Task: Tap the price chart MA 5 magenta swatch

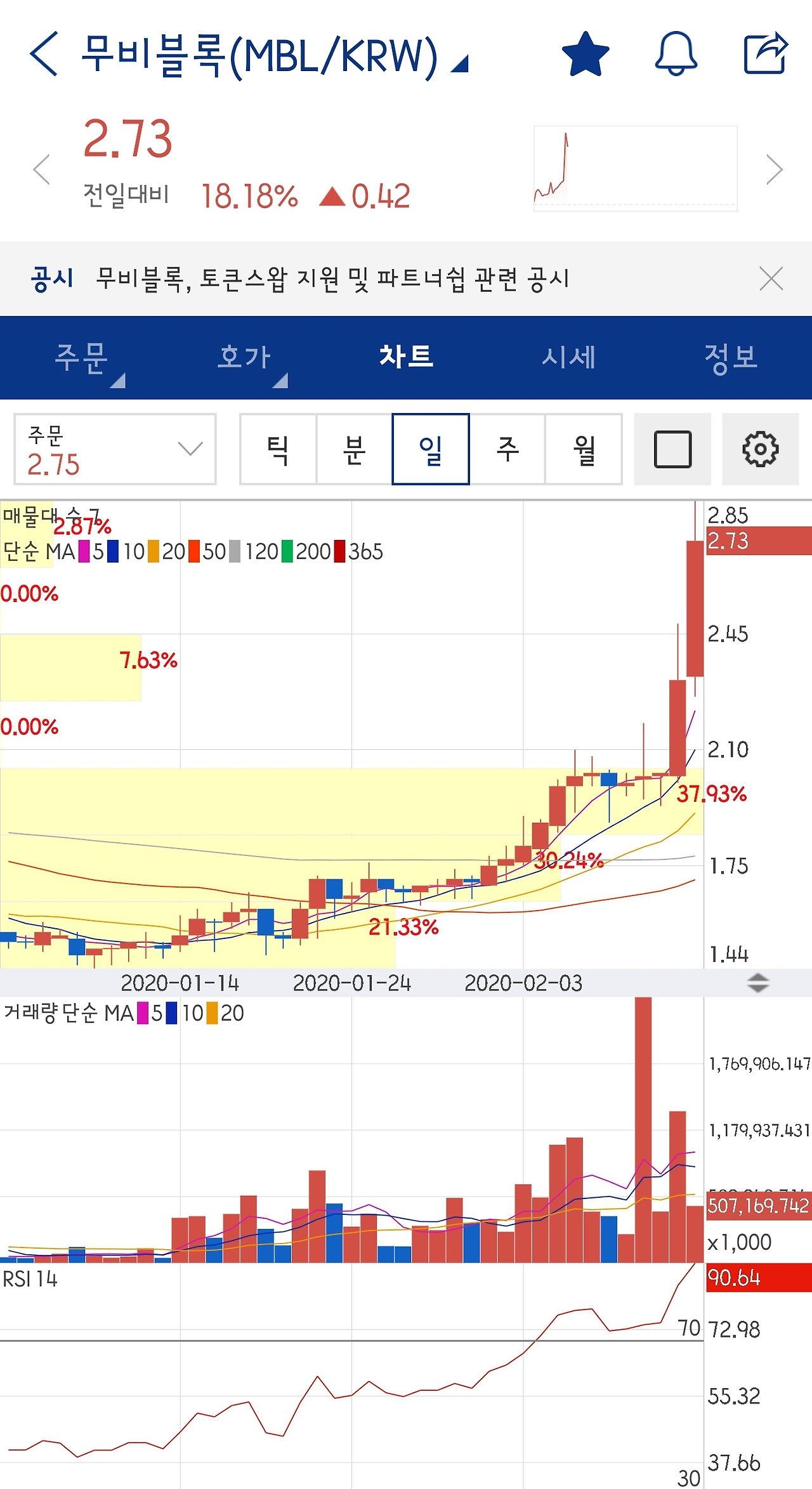Action: click(x=84, y=551)
